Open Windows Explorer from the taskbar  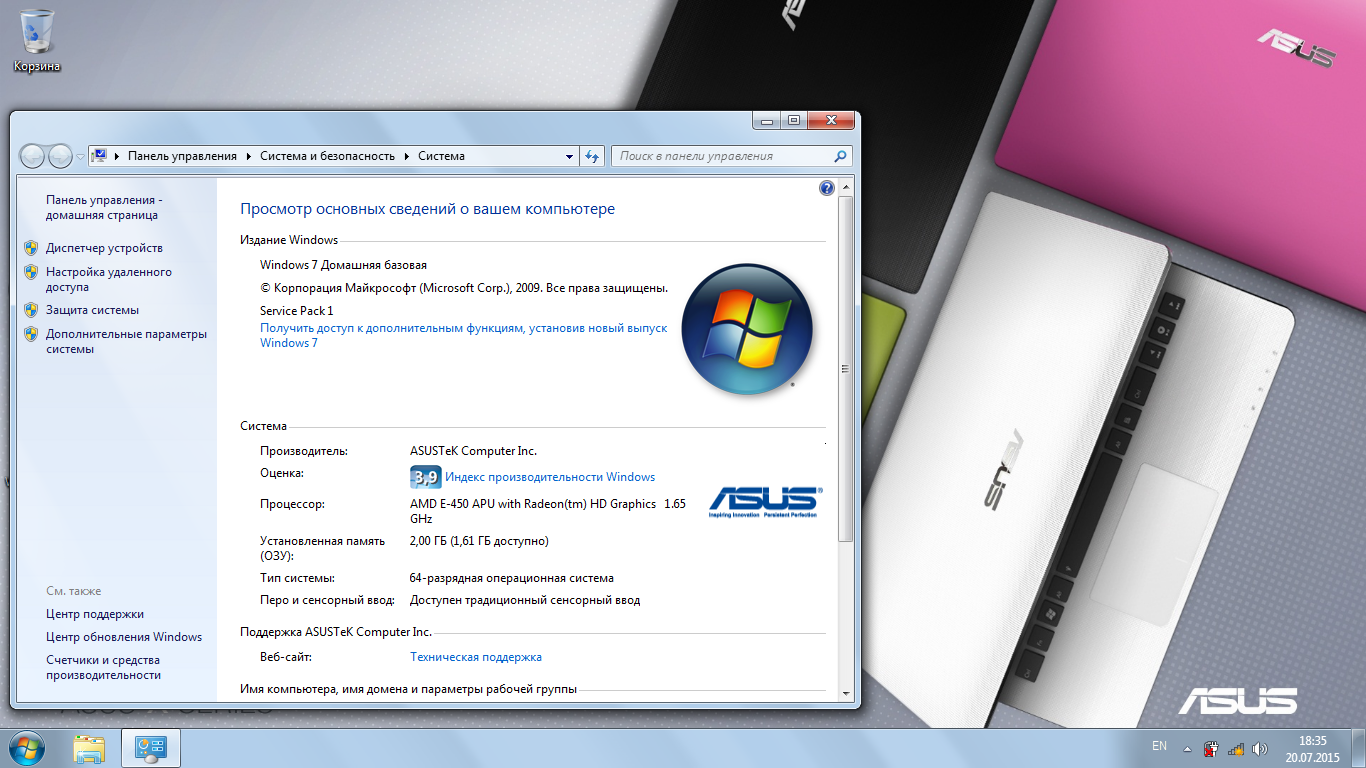pos(89,748)
